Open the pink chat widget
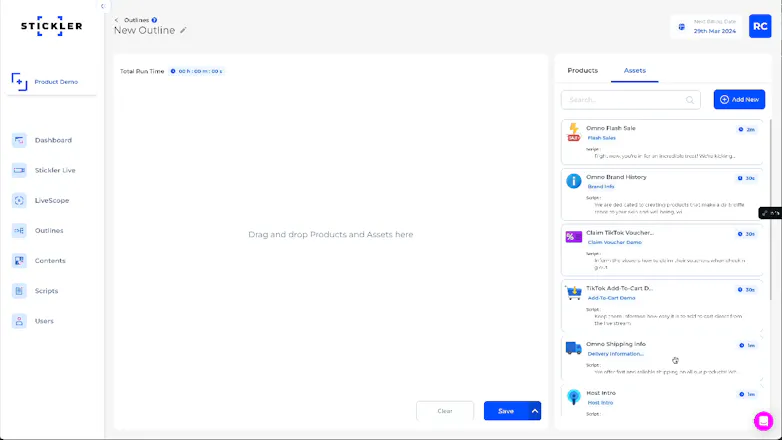 click(763, 421)
